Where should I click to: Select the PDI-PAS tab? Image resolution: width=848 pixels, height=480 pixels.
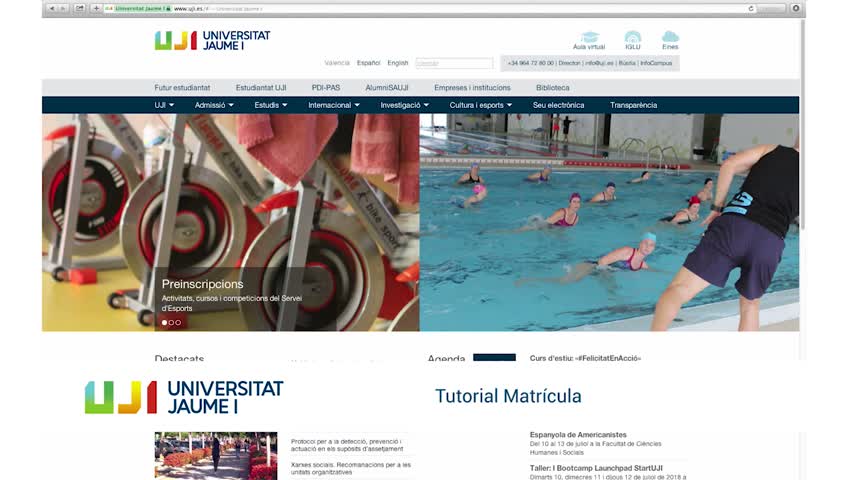pos(326,88)
